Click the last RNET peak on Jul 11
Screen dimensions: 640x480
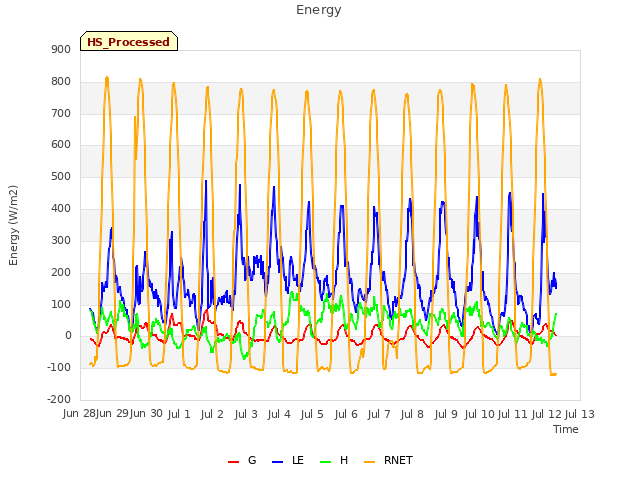point(540,79)
